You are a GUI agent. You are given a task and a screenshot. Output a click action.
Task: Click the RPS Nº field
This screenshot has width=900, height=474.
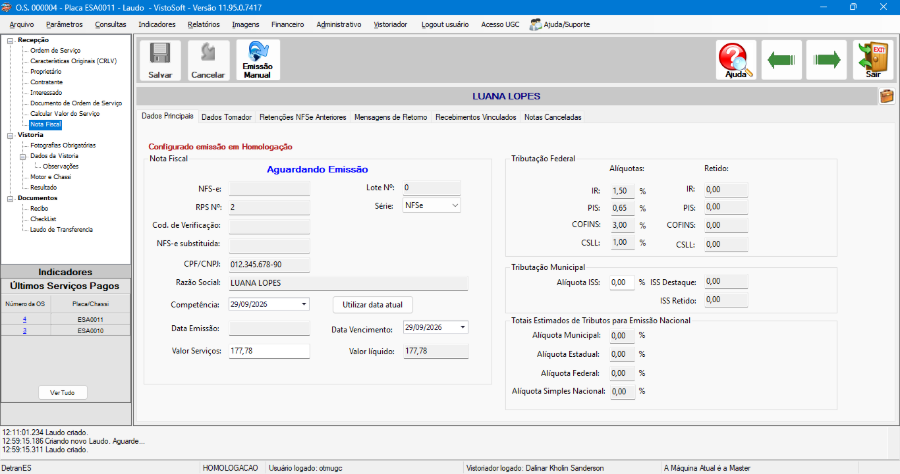click(x=269, y=207)
